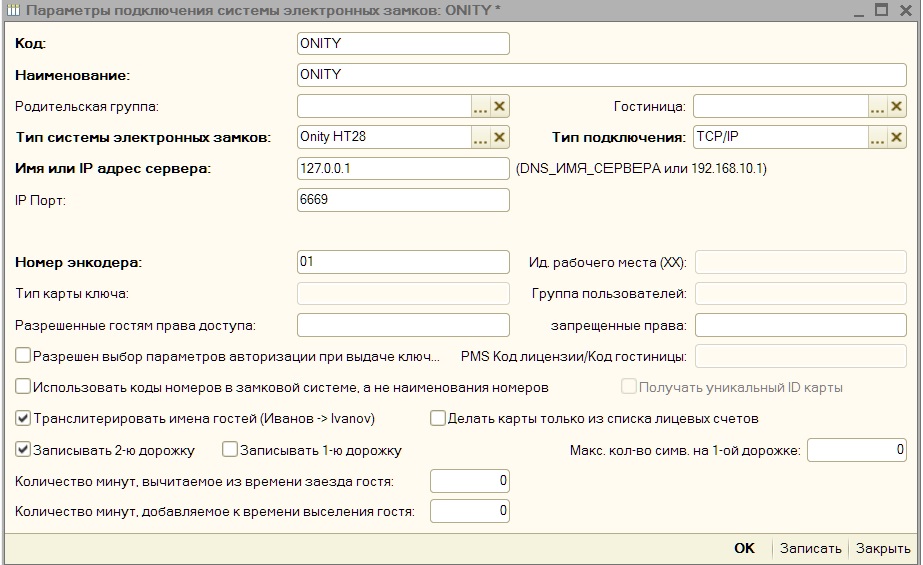Uncheck Записывать 2-ю дорожку
Image resolution: width=923 pixels, height=565 pixels.
pyautogui.click(x=23, y=450)
